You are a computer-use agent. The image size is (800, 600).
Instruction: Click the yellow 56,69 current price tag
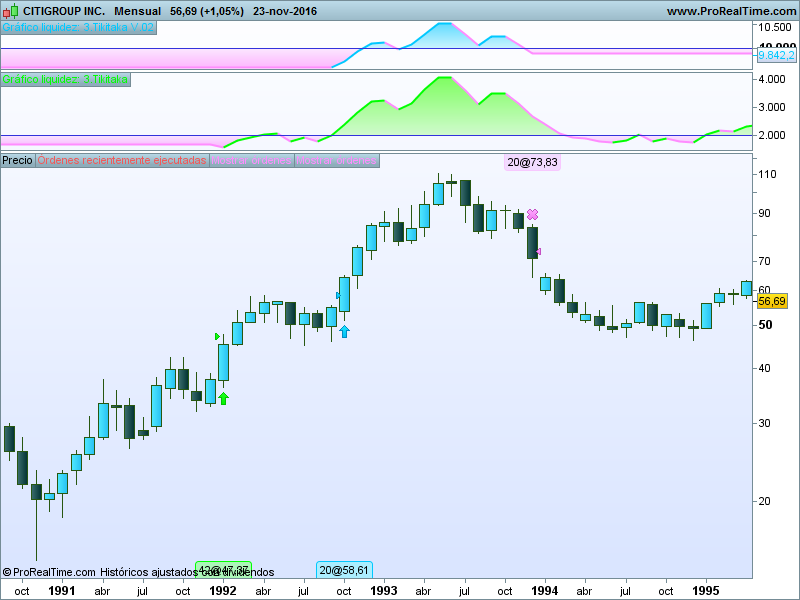[x=772, y=302]
